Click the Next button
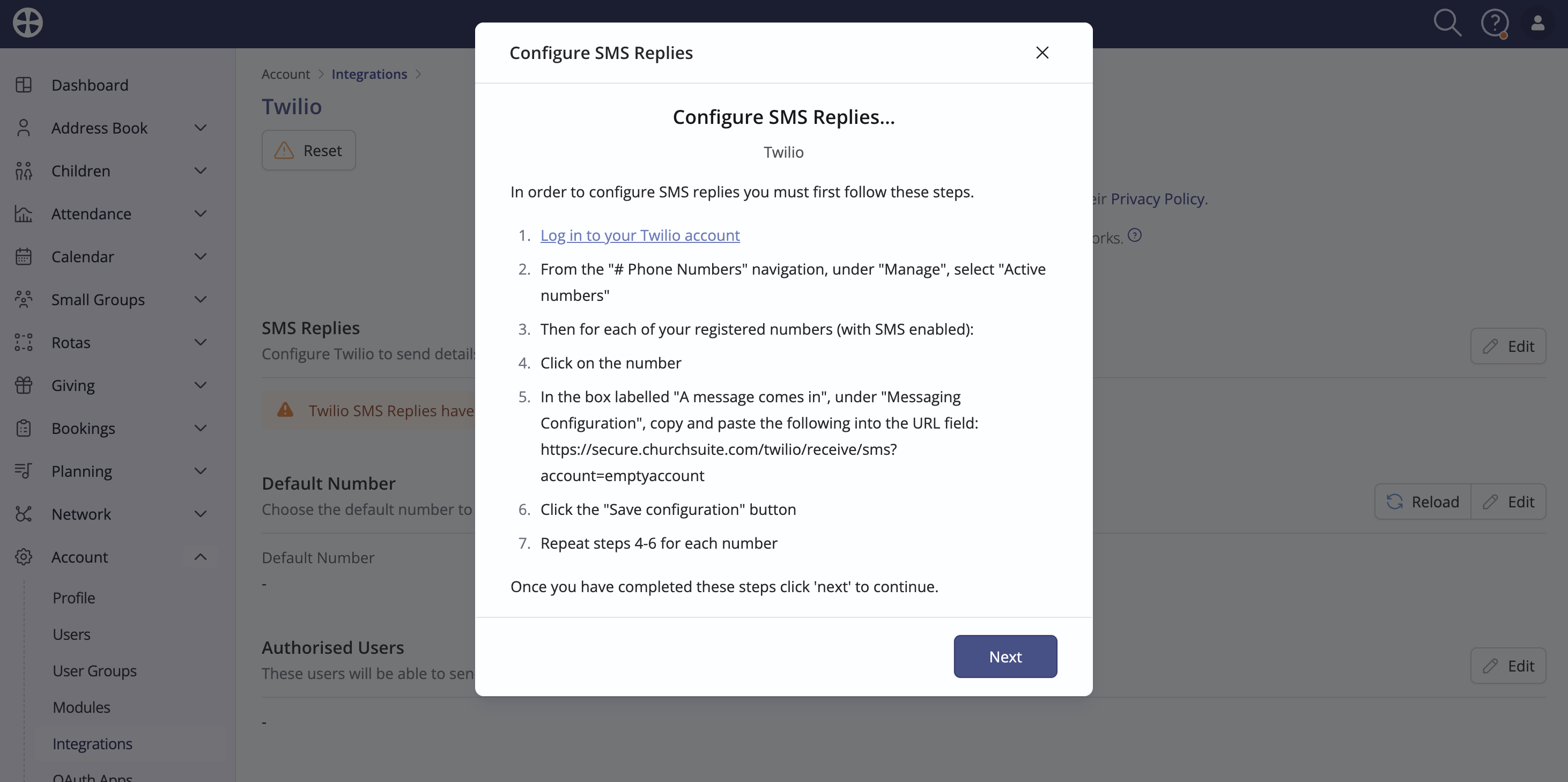1568x782 pixels. coord(1005,656)
